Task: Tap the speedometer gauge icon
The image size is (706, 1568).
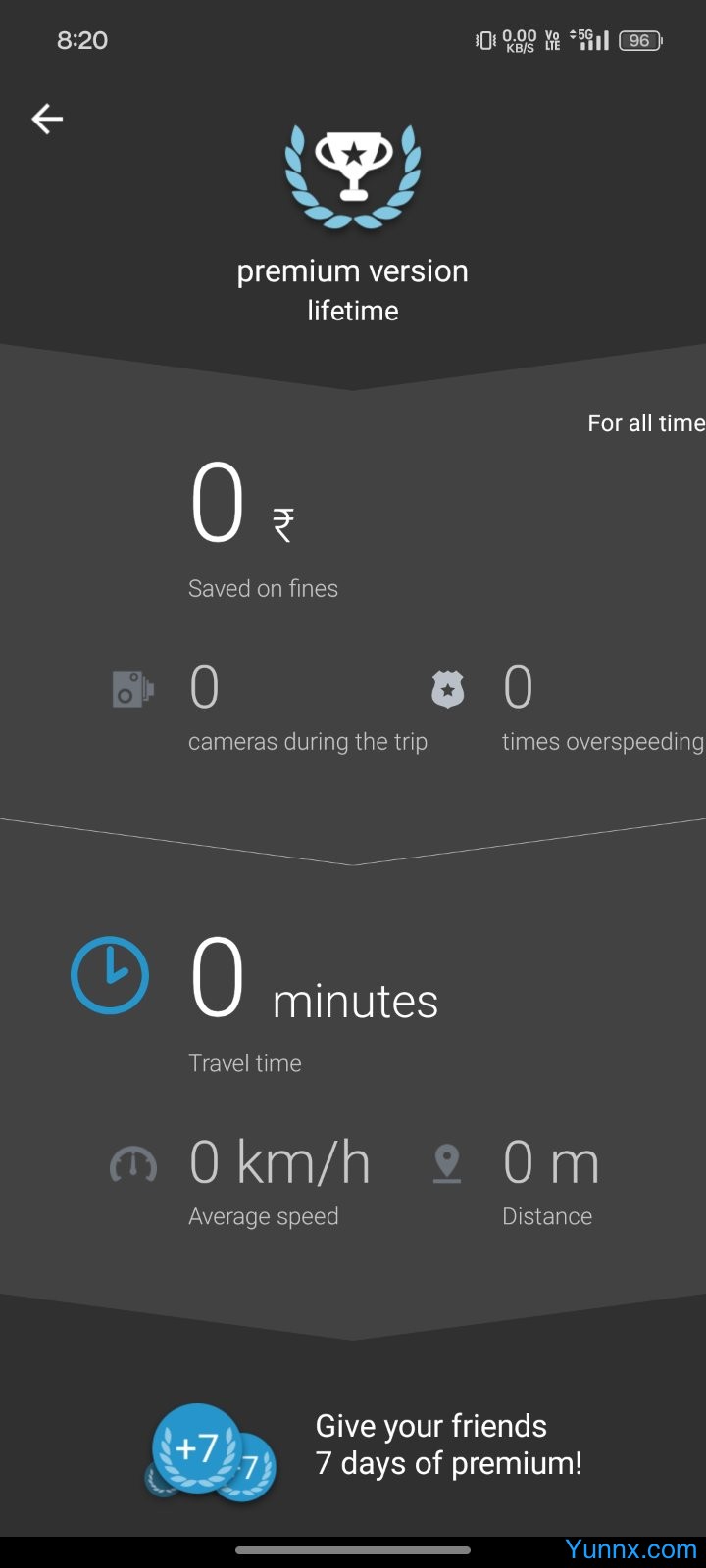Action: click(133, 1164)
